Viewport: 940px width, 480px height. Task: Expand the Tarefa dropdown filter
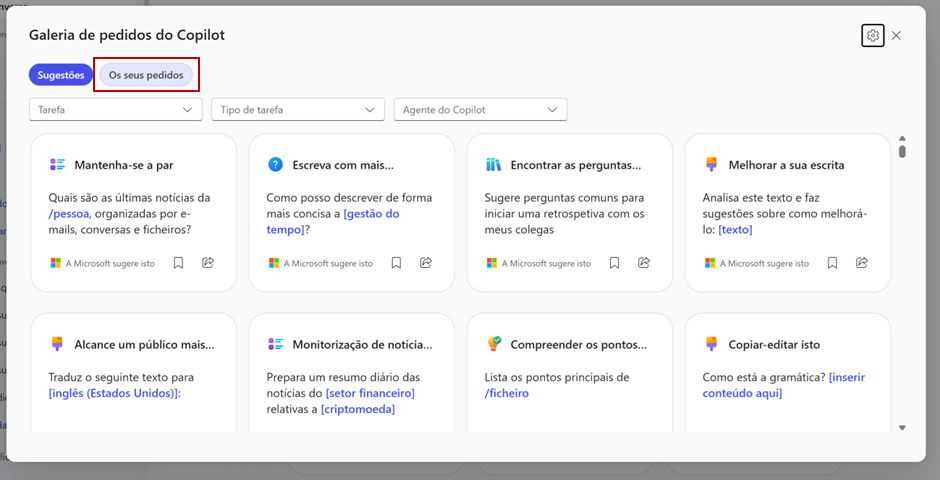coord(116,109)
